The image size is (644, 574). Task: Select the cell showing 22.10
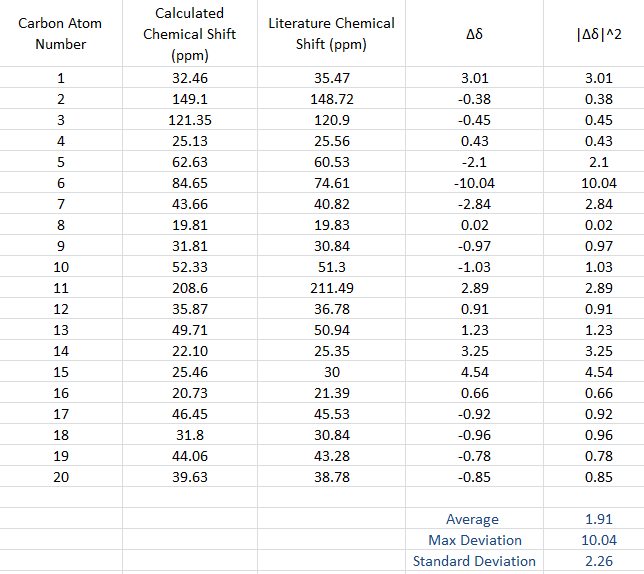click(x=190, y=350)
